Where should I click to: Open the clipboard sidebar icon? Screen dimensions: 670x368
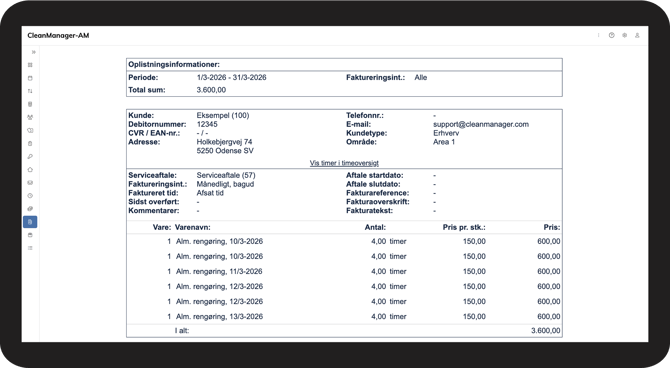coord(30,144)
